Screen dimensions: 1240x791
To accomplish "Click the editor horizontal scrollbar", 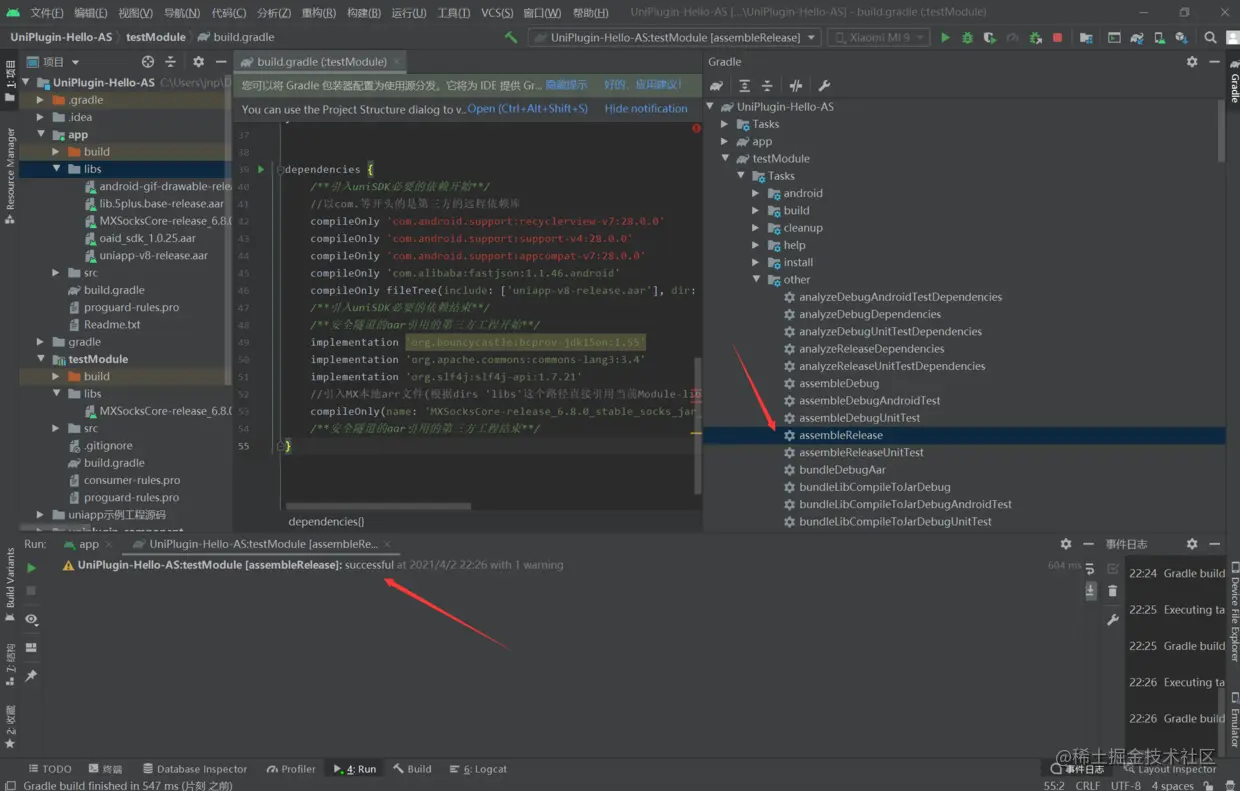I will [x=379, y=506].
